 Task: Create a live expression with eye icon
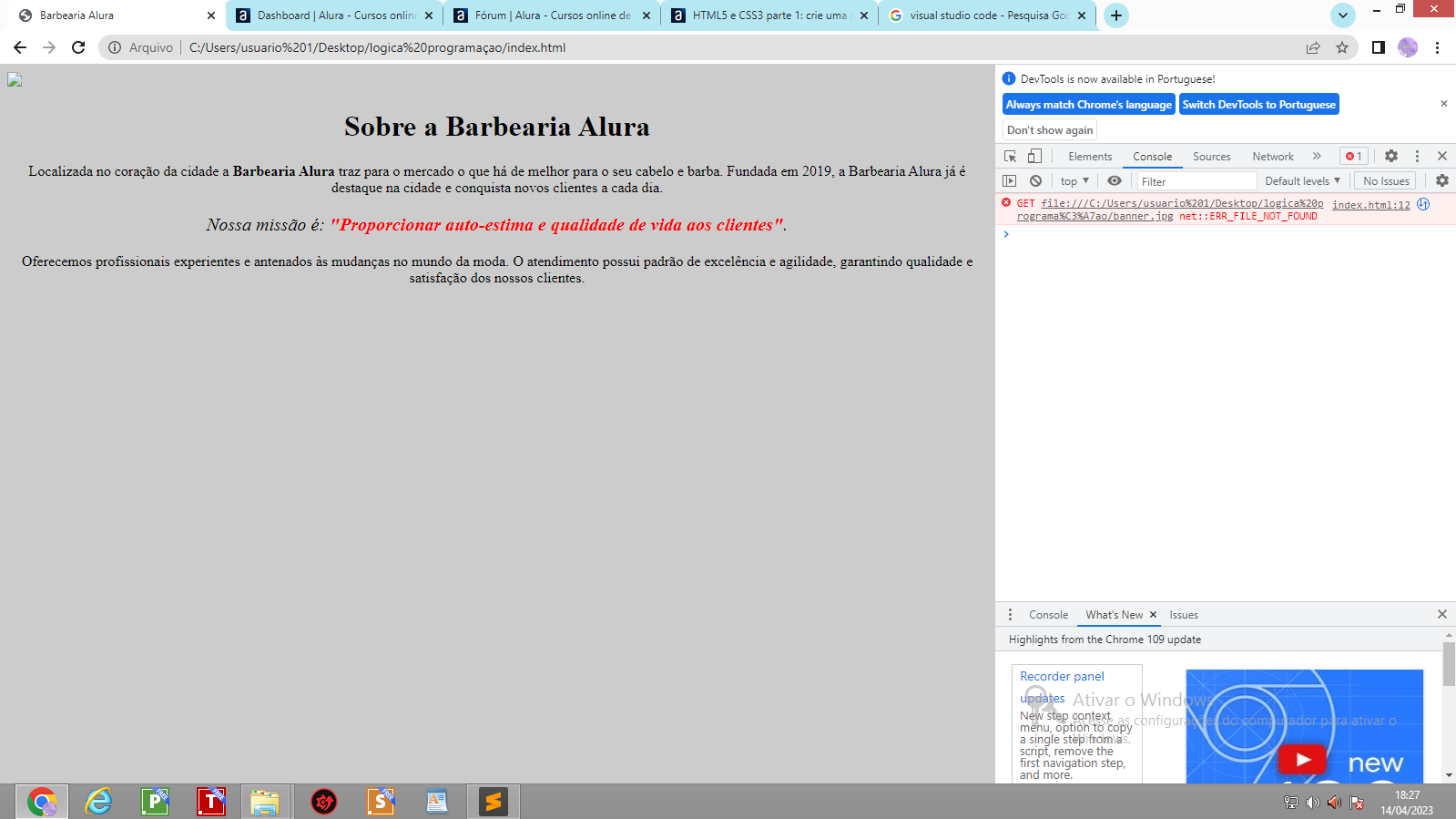coord(1115,180)
